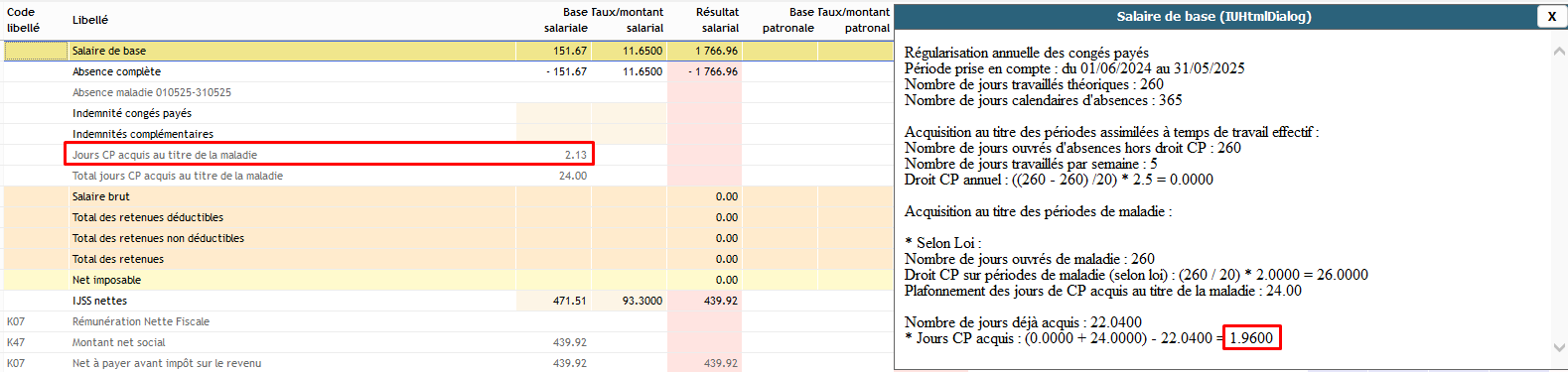This screenshot has height=372, width=1568.
Task: Select Jours CP acquis value 2.13
Action: point(576,155)
